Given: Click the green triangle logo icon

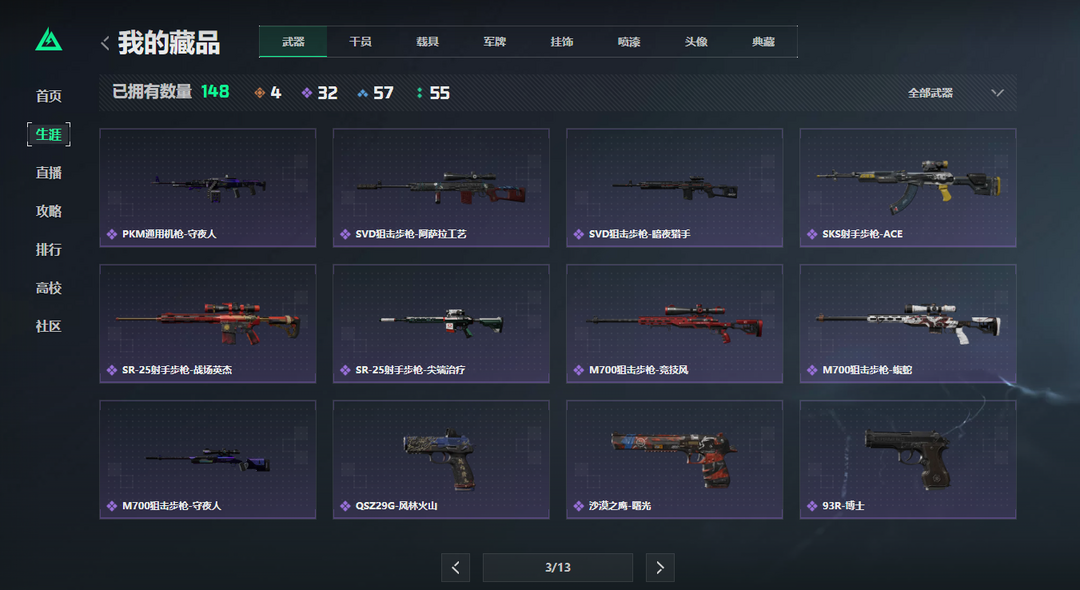Looking at the screenshot, I should 49,40.
